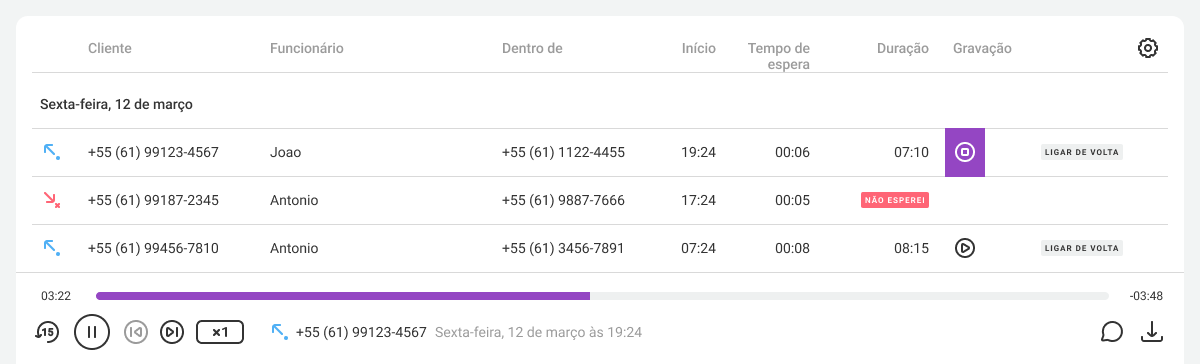The image size is (1200, 364).
Task: Click 'Ligar de volta' for 99456-7810
Action: click(1082, 248)
